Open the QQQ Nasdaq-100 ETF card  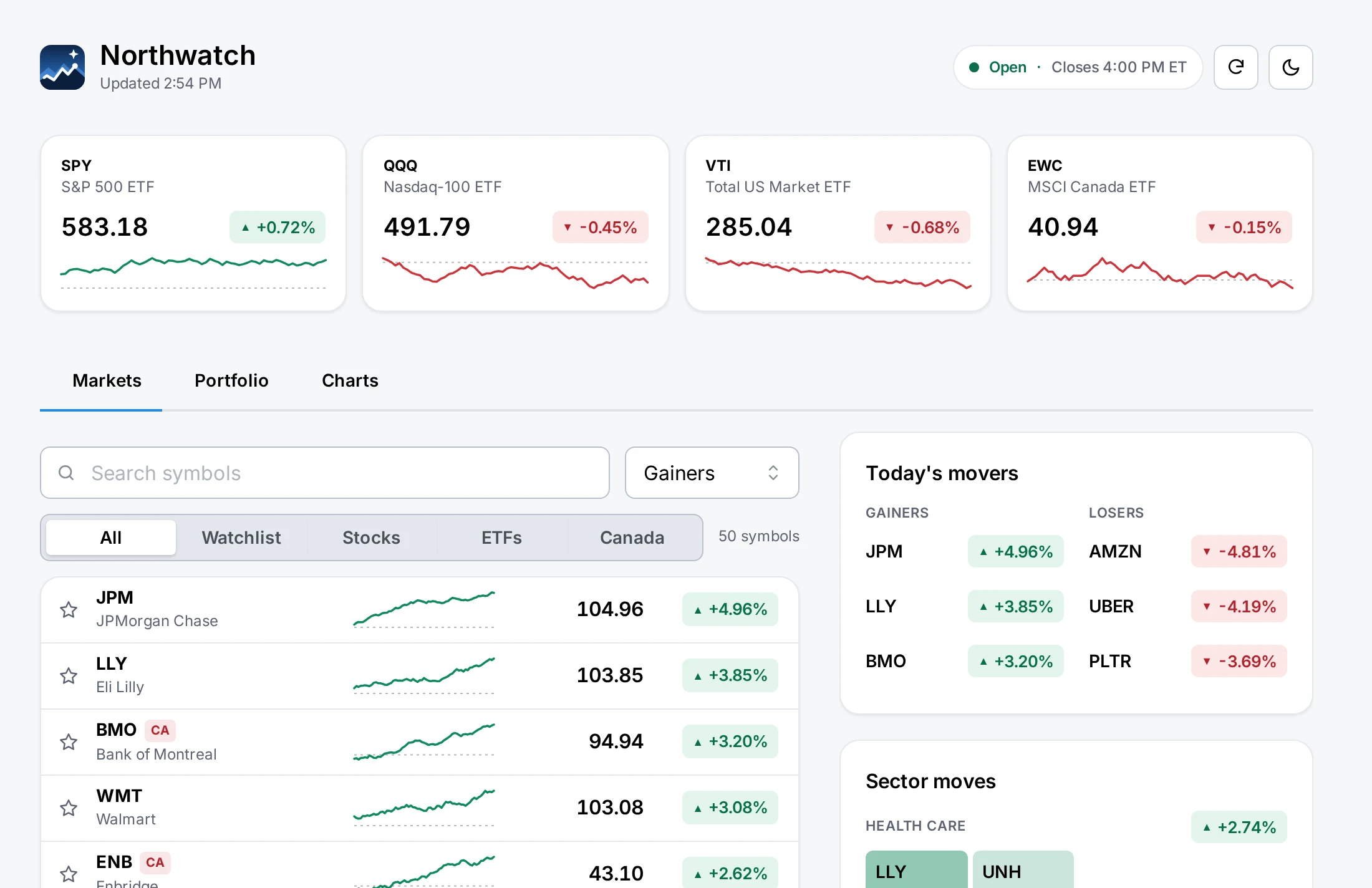[516, 223]
